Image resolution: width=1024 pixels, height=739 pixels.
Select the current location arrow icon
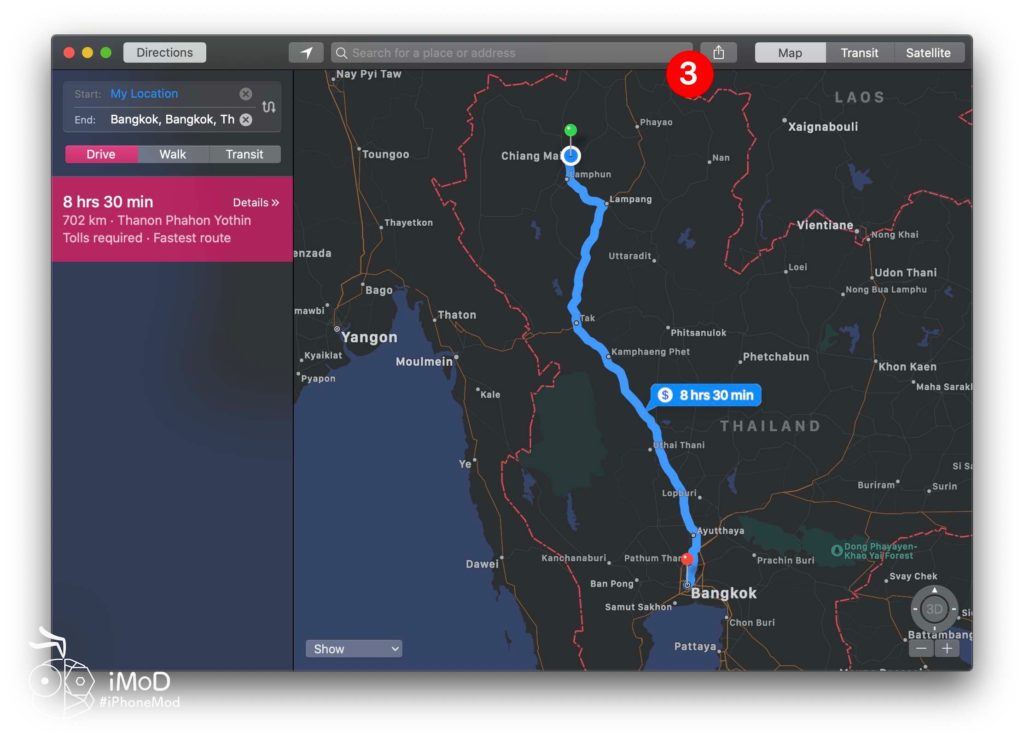point(307,52)
